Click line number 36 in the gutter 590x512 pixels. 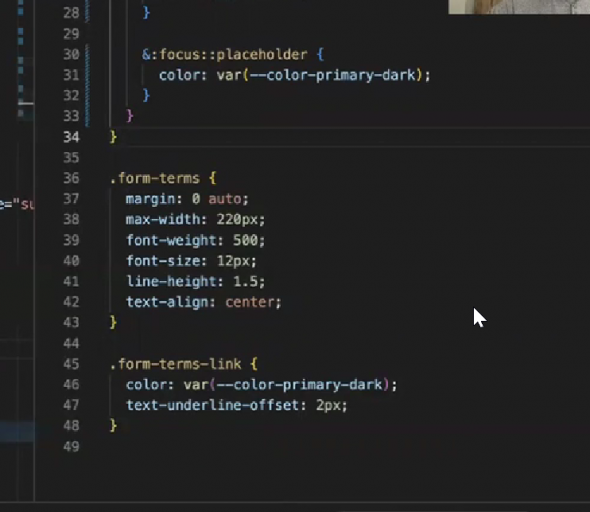[x=71, y=178]
